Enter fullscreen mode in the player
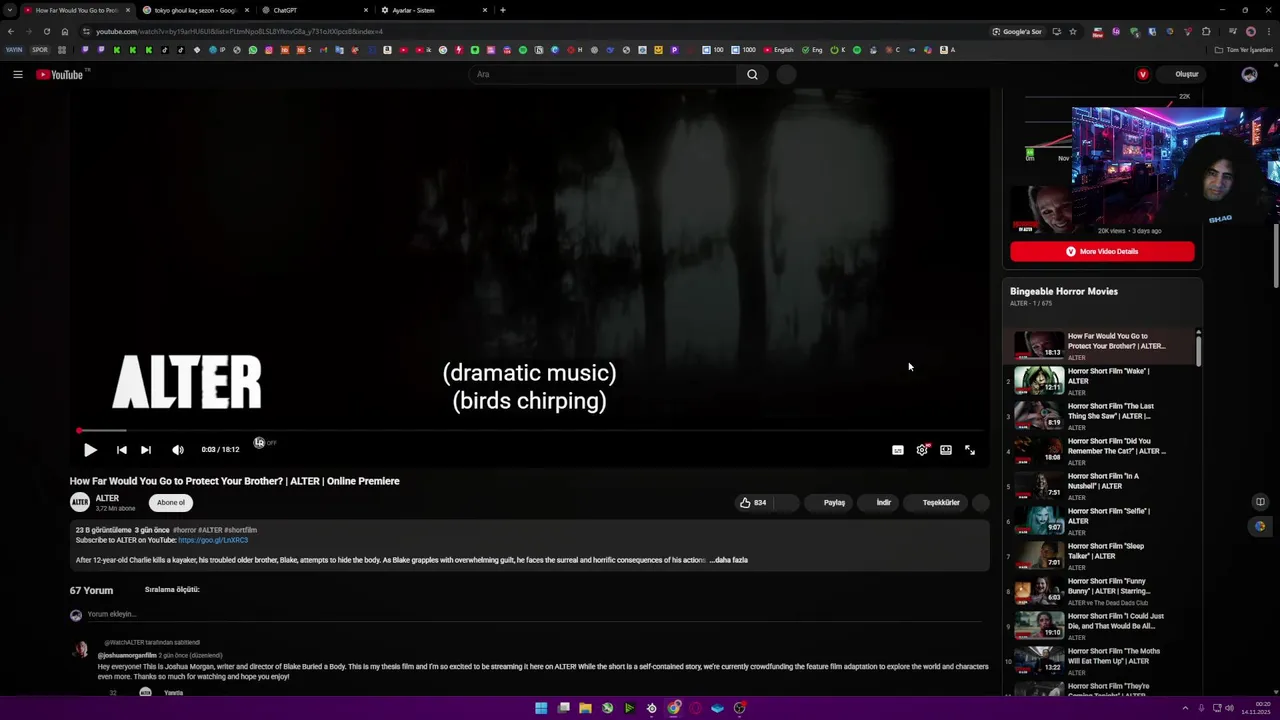The image size is (1280, 720). [970, 450]
